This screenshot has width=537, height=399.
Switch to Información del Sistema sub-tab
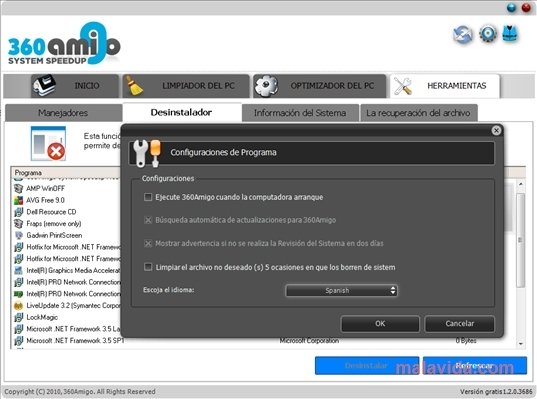(300, 113)
